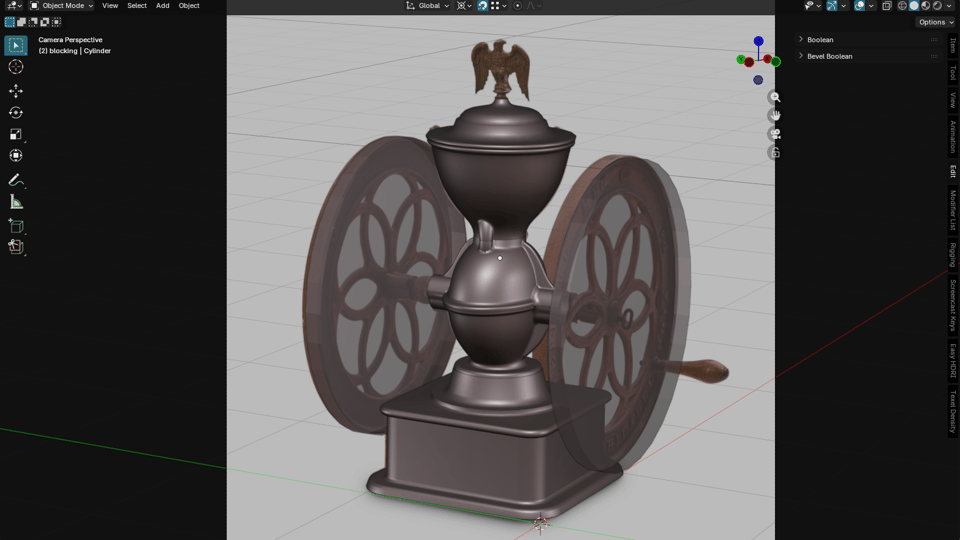Screen dimensions: 960x540
Task: Open the snapping options dropdown
Action: (x=498, y=6)
